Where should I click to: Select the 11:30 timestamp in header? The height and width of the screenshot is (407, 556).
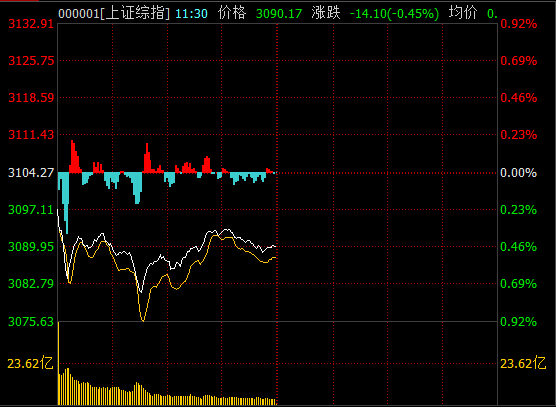click(x=191, y=14)
